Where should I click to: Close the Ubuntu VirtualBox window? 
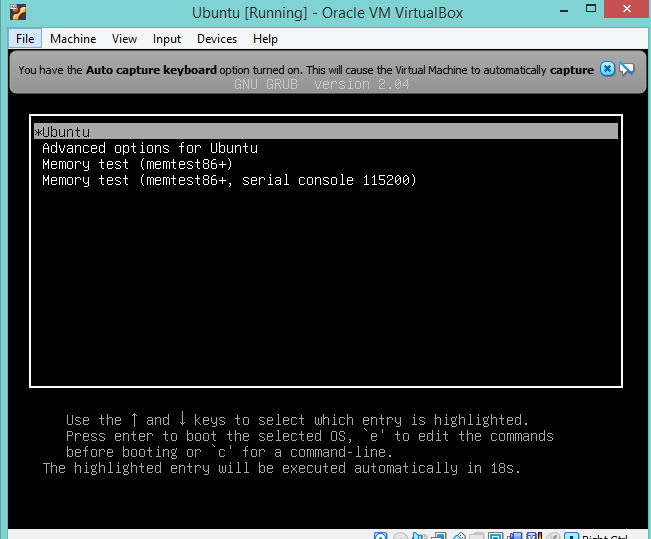(x=627, y=9)
